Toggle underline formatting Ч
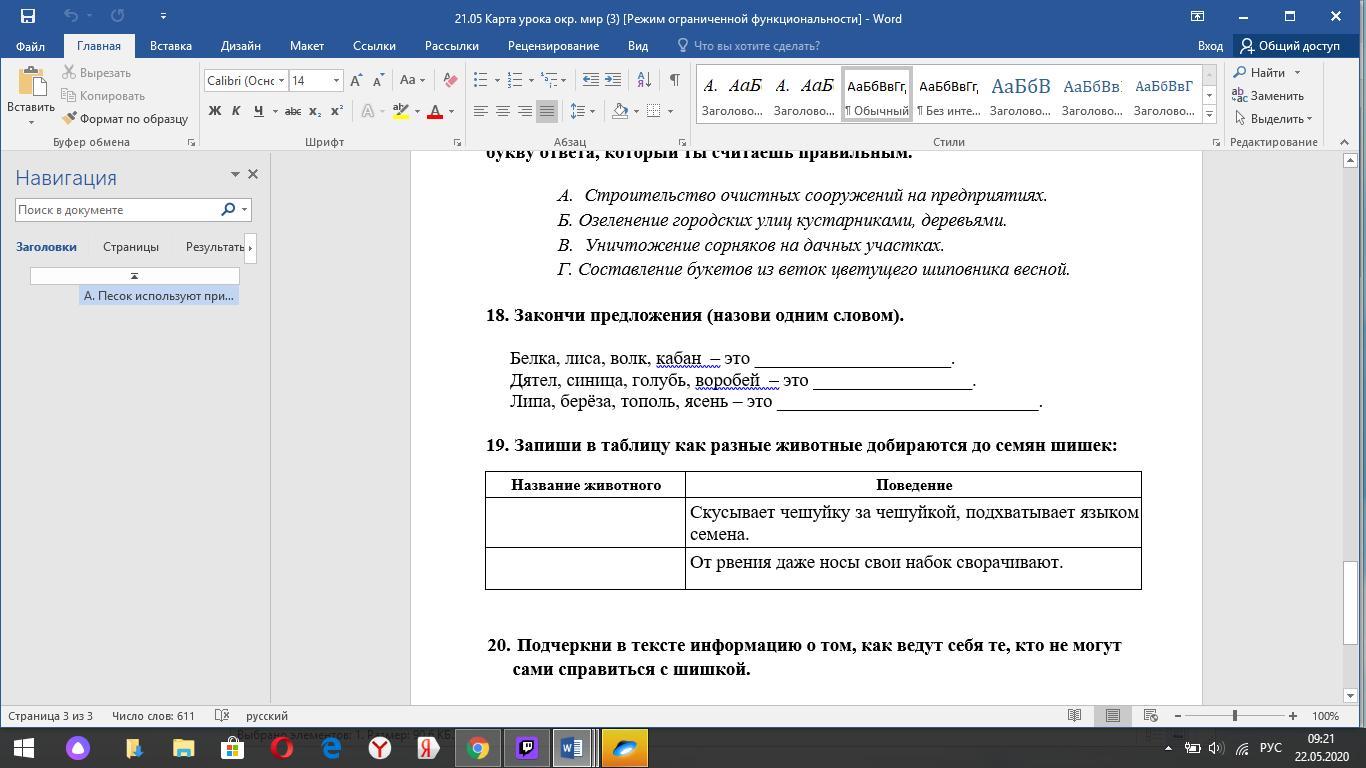This screenshot has height=768, width=1366. 258,111
